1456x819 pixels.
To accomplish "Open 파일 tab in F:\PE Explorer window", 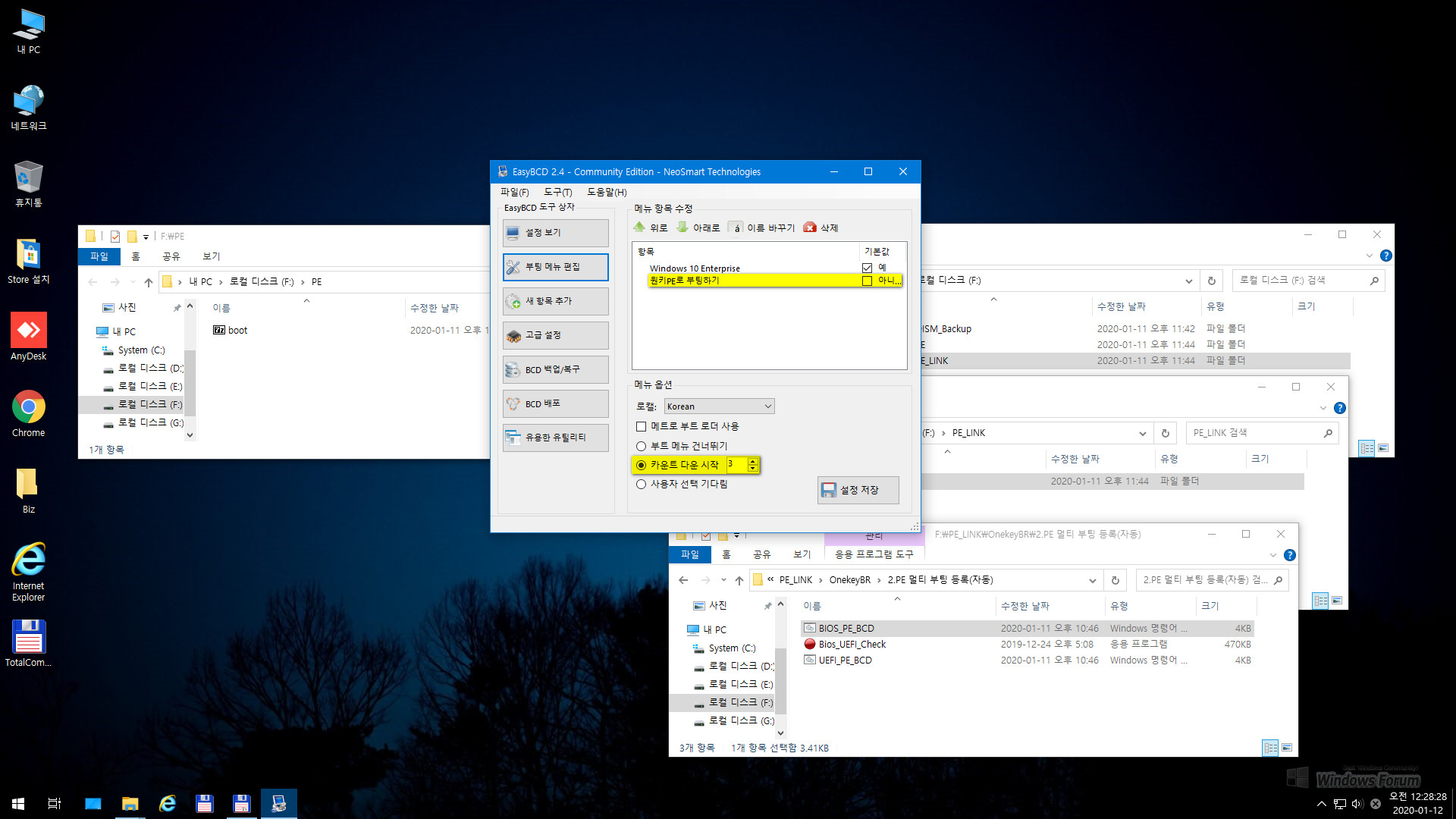I will (x=99, y=256).
